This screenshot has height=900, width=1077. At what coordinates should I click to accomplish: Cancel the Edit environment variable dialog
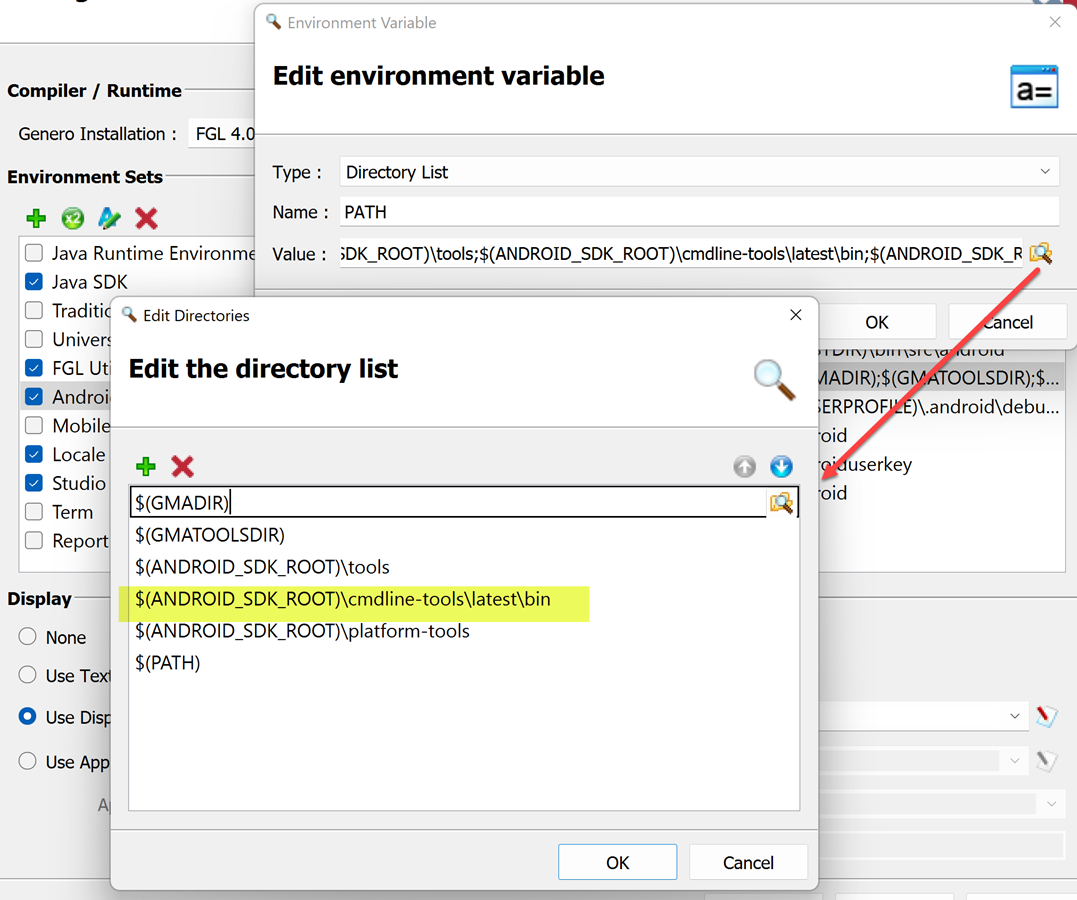pos(1007,321)
